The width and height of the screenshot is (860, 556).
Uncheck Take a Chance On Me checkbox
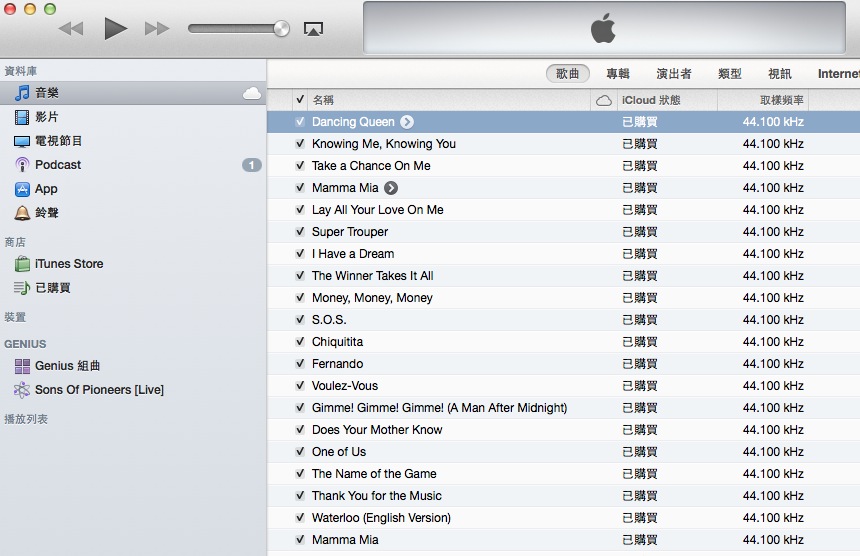300,166
